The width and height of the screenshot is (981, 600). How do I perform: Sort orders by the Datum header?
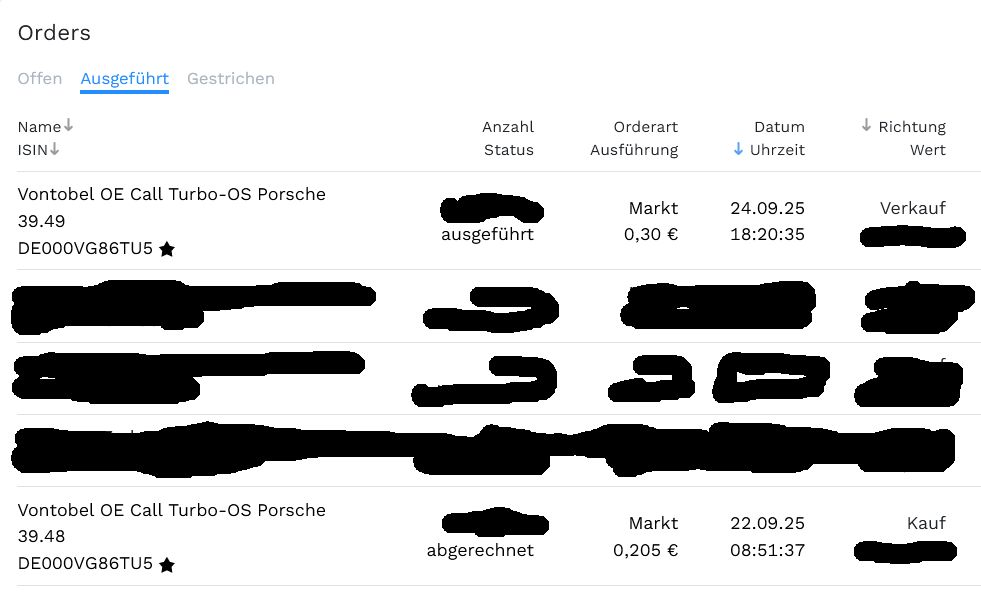point(779,127)
